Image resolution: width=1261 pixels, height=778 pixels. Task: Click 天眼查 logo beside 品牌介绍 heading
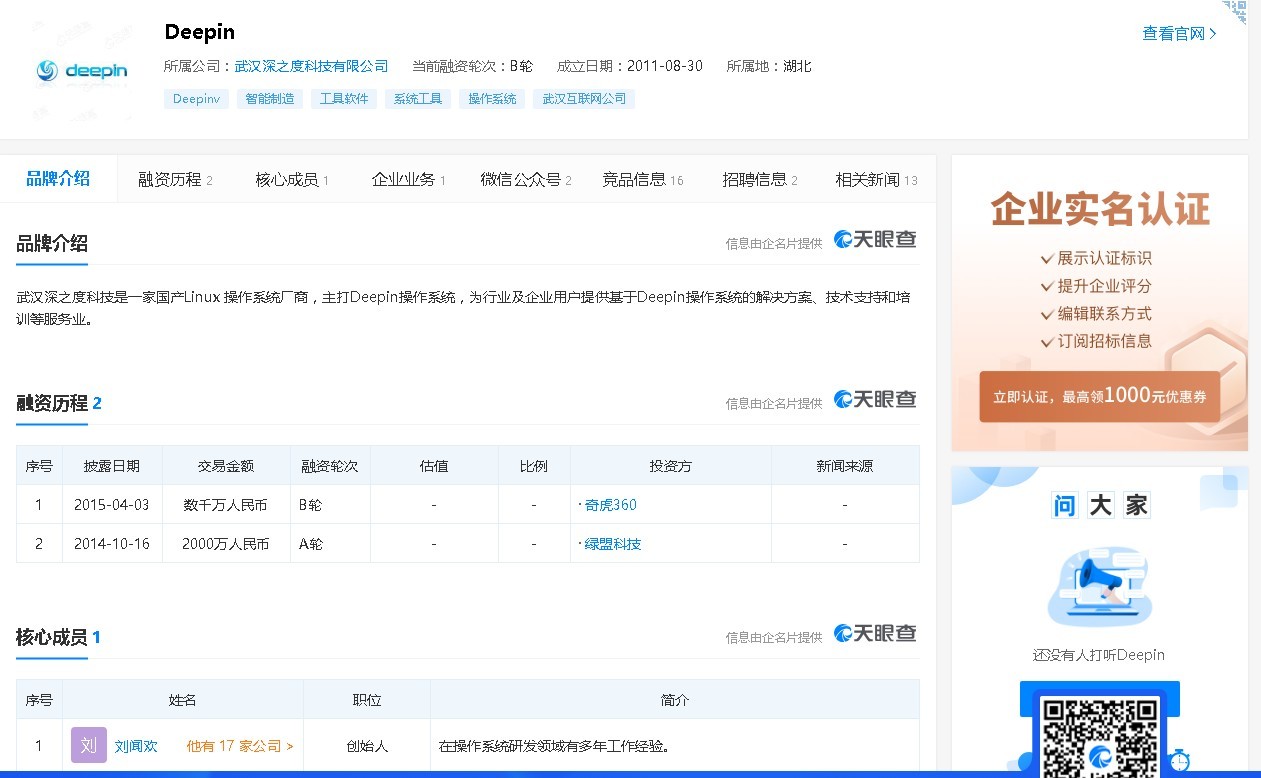coord(875,239)
